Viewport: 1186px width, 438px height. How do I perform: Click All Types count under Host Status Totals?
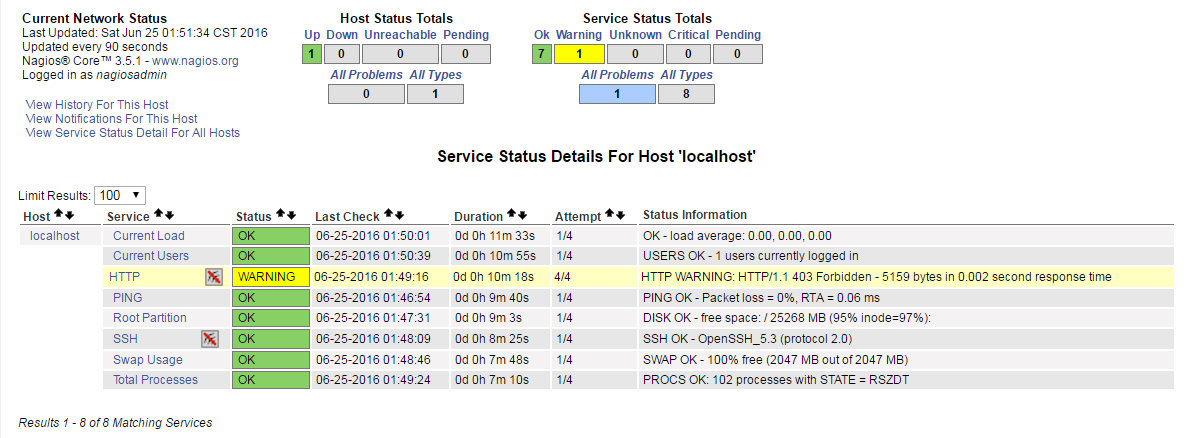(435, 94)
